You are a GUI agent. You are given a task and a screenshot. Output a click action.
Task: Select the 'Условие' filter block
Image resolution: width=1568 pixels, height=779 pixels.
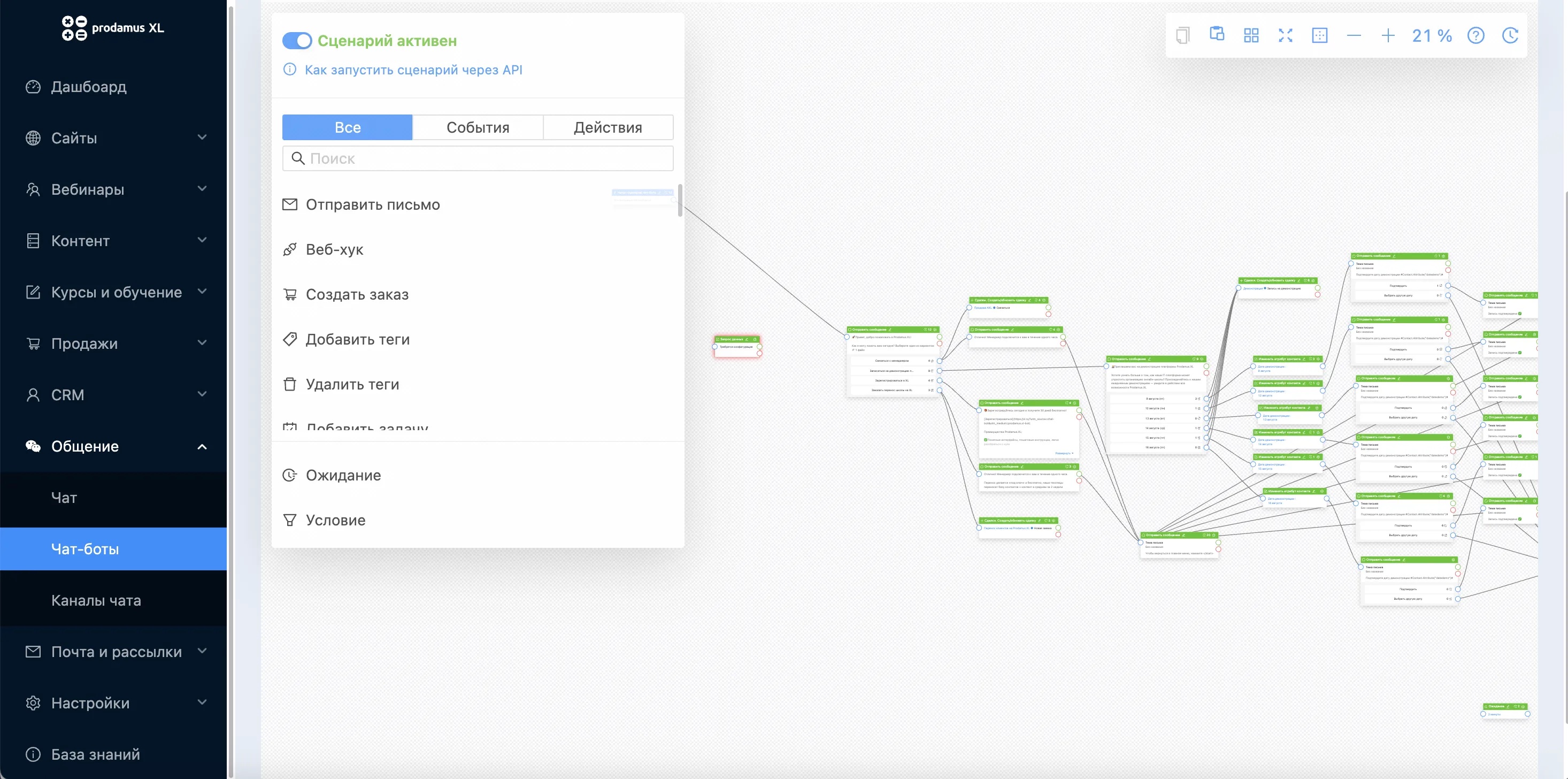(x=335, y=520)
